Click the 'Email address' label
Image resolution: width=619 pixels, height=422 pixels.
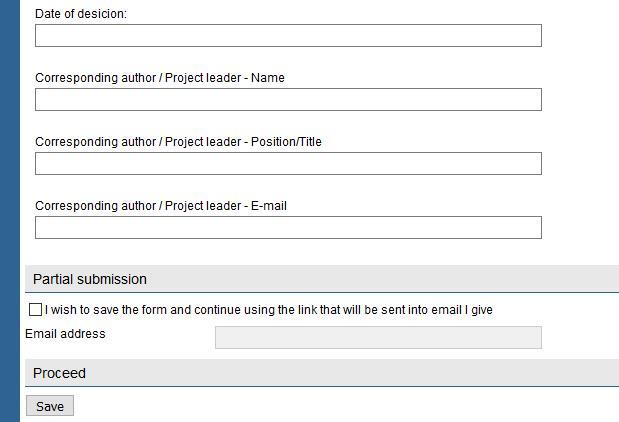point(65,334)
